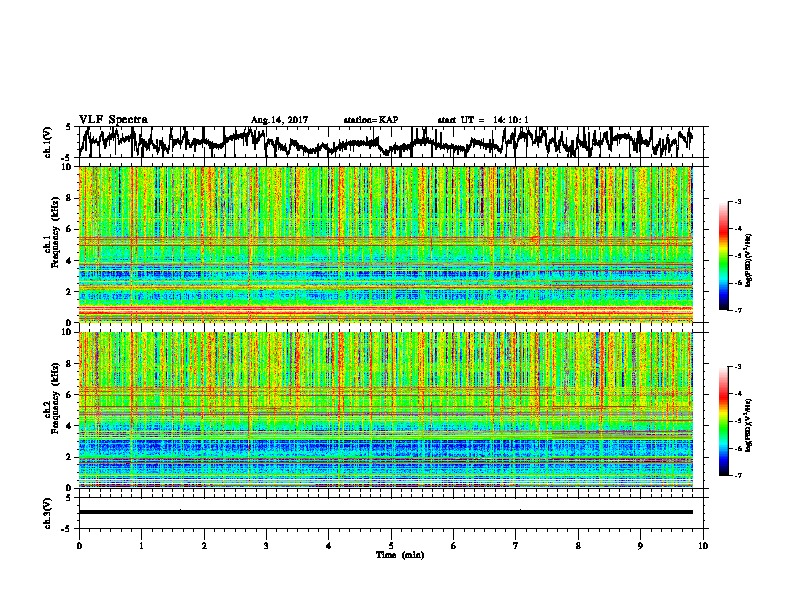Click time axis tick label '9'
This screenshot has width=792, height=612.
[640, 546]
